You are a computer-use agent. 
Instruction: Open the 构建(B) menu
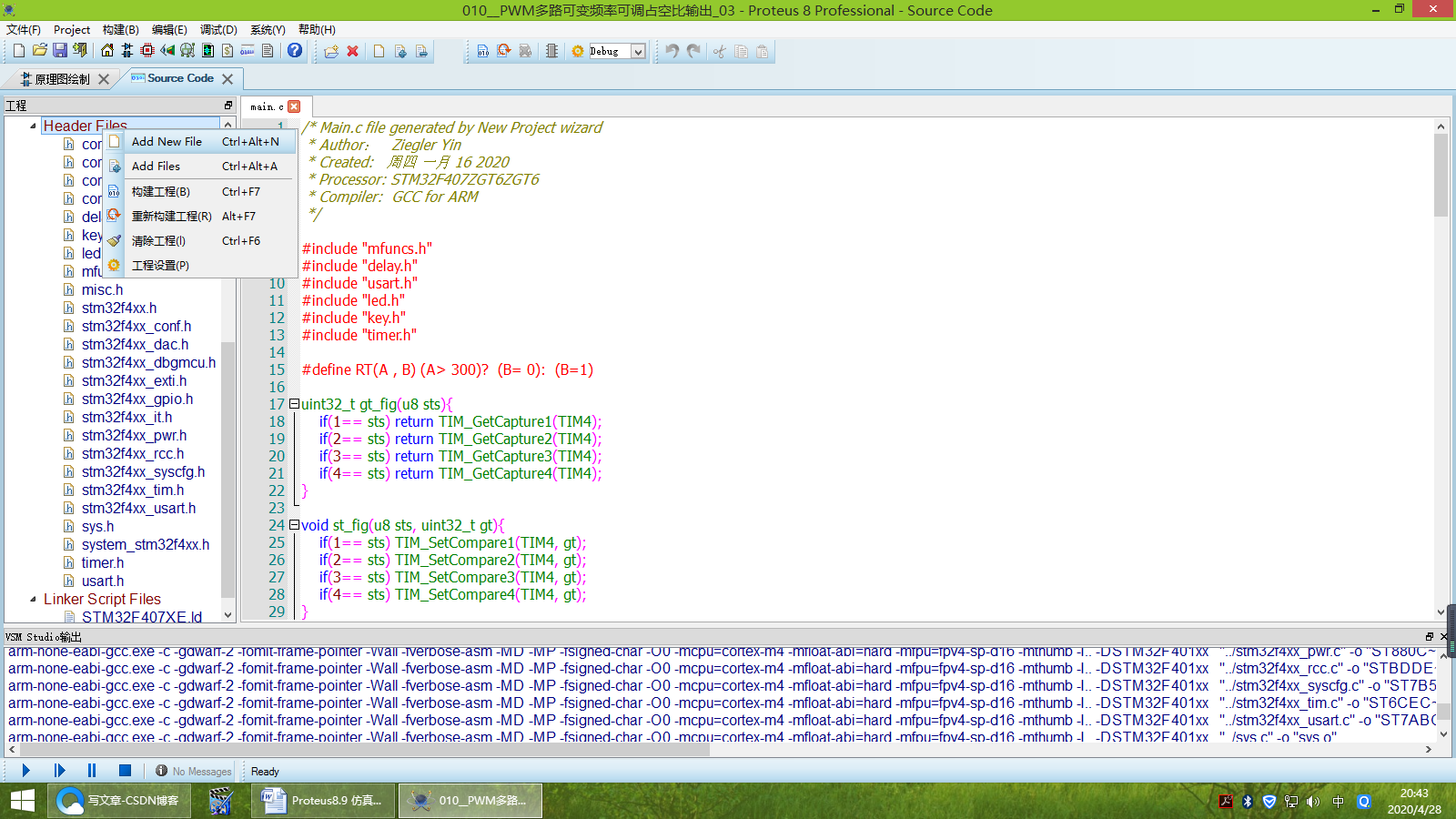point(121,30)
